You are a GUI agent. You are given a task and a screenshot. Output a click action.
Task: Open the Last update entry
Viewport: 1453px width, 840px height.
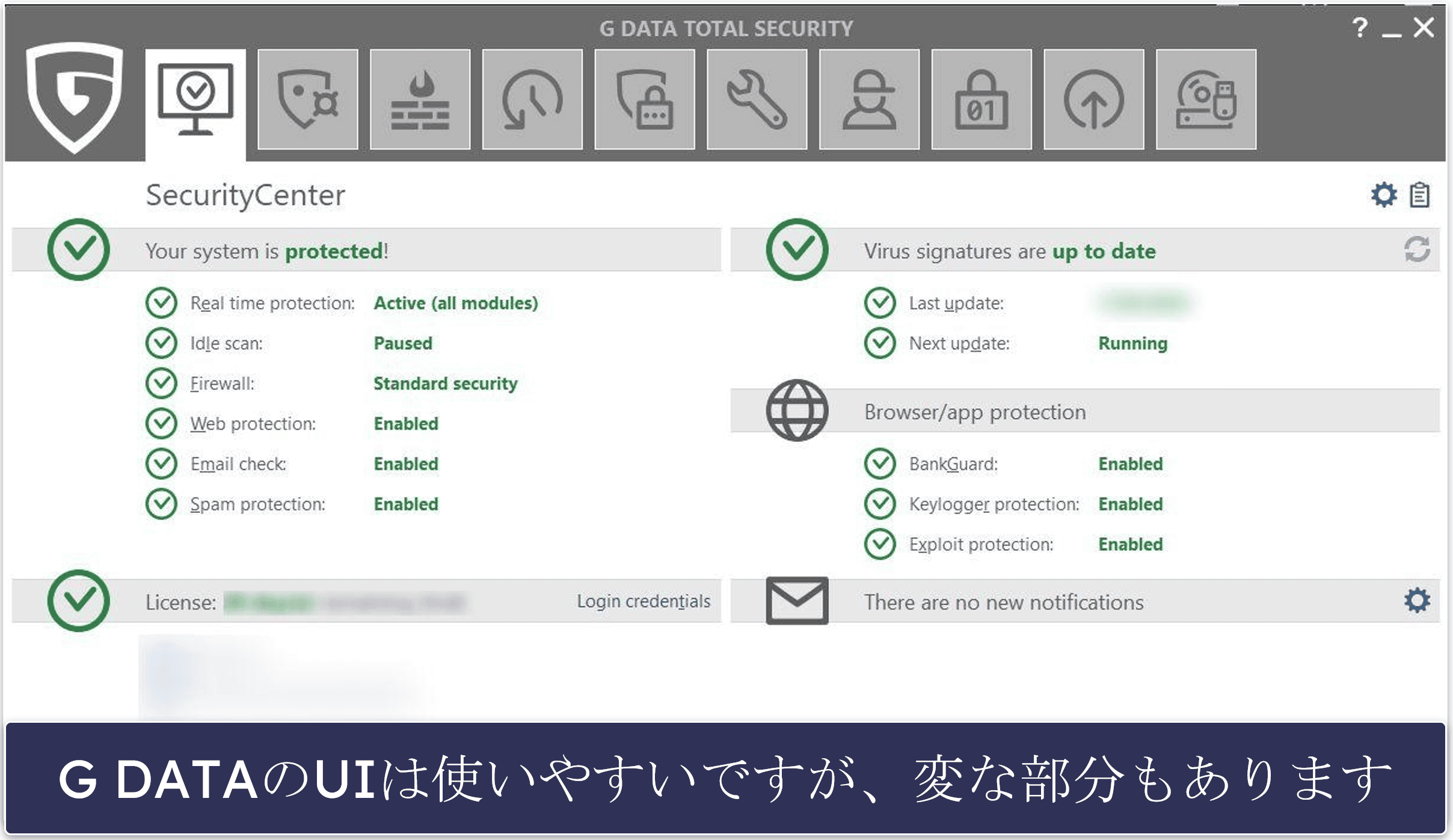[956, 303]
